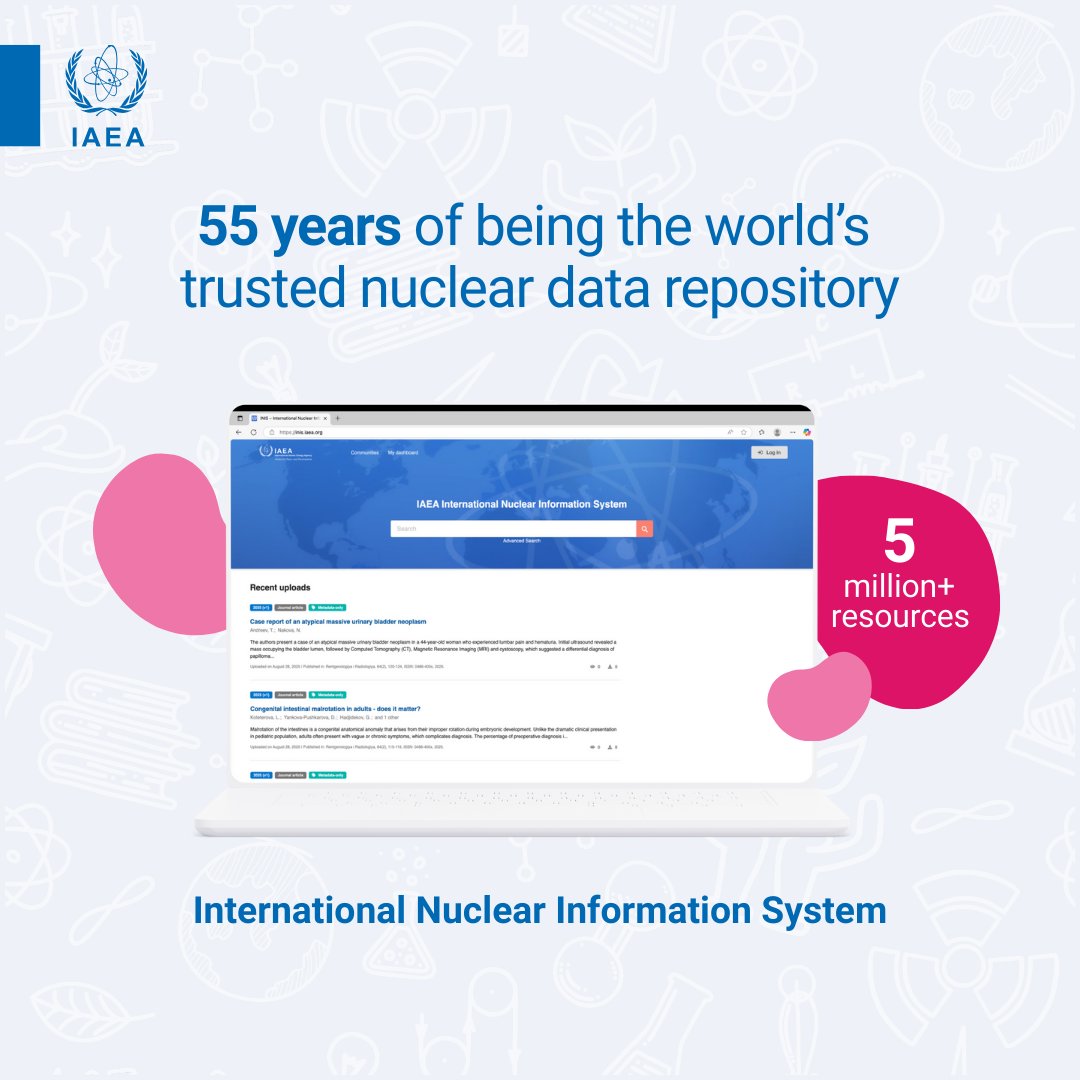1080x1080 pixels.
Task: Open the browser settings ellipsis menu
Action: (793, 433)
